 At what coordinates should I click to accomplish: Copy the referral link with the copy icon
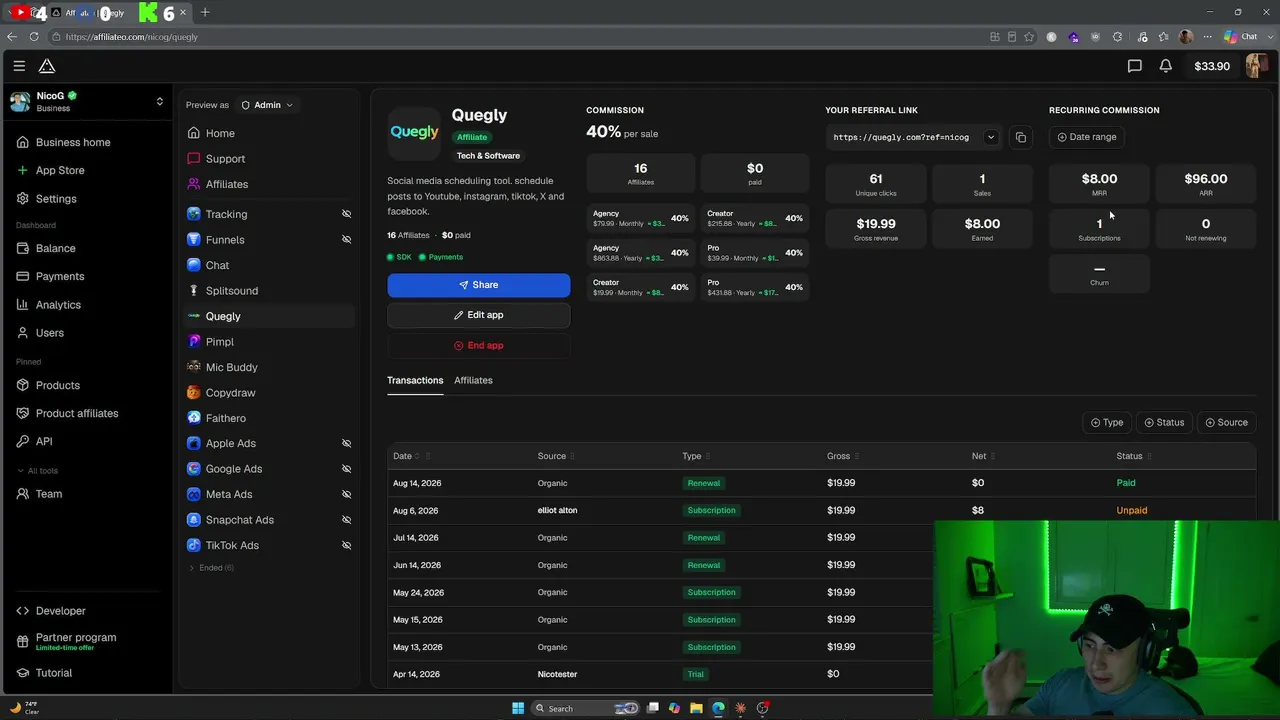pyautogui.click(x=1021, y=137)
